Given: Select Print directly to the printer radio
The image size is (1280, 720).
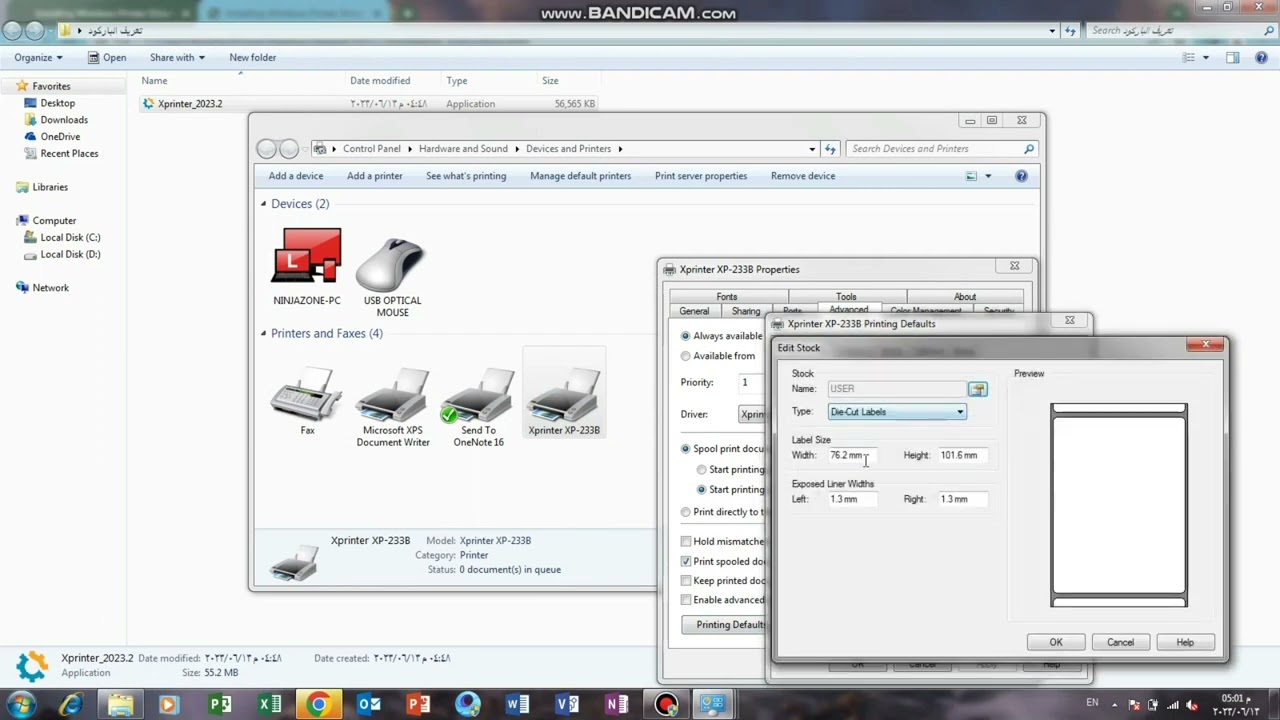Looking at the screenshot, I should coord(686,512).
